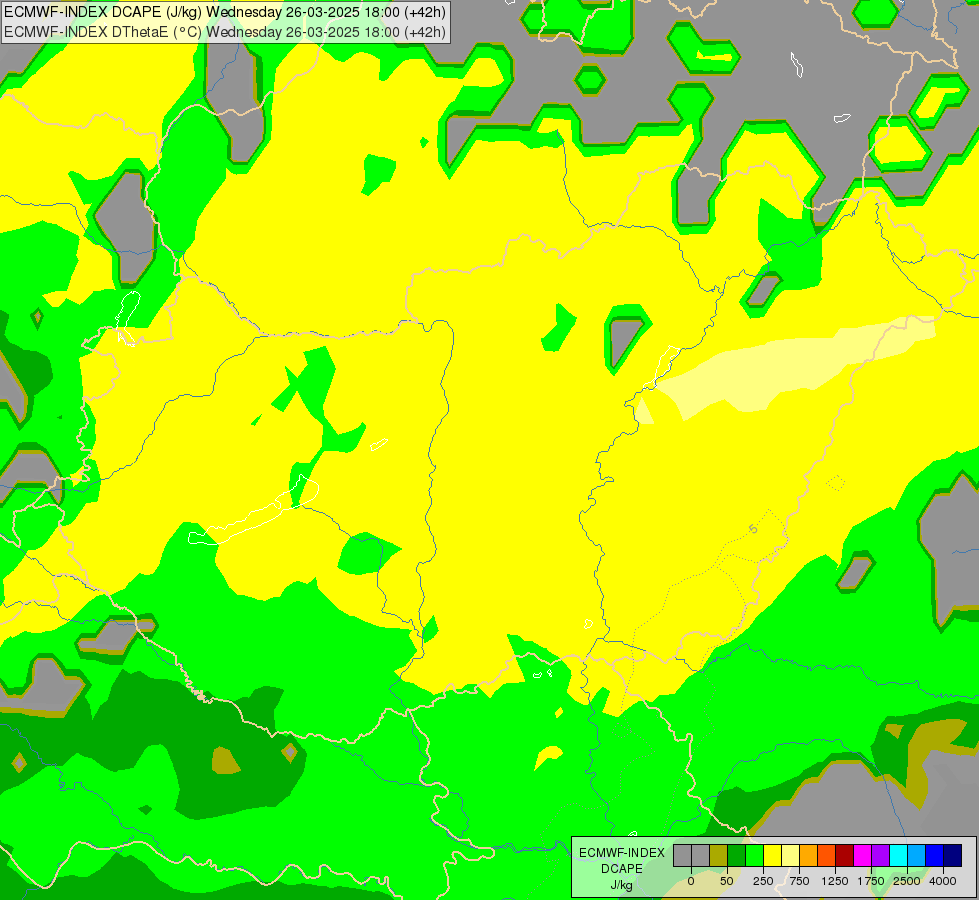Select the dark green legend swatch after 50
Screen dimensions: 979x900
737,856
